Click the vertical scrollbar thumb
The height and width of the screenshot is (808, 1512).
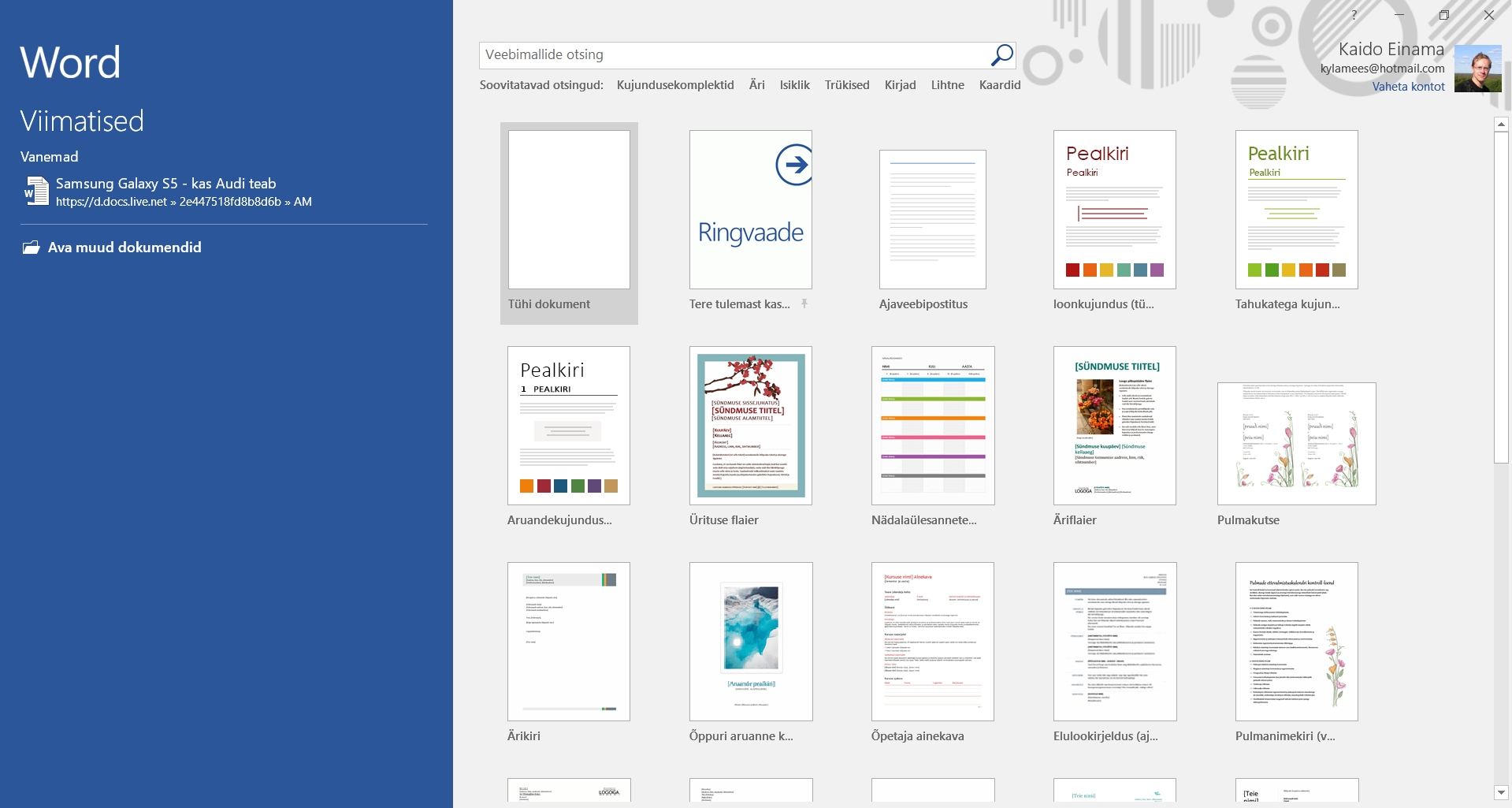1501,298
